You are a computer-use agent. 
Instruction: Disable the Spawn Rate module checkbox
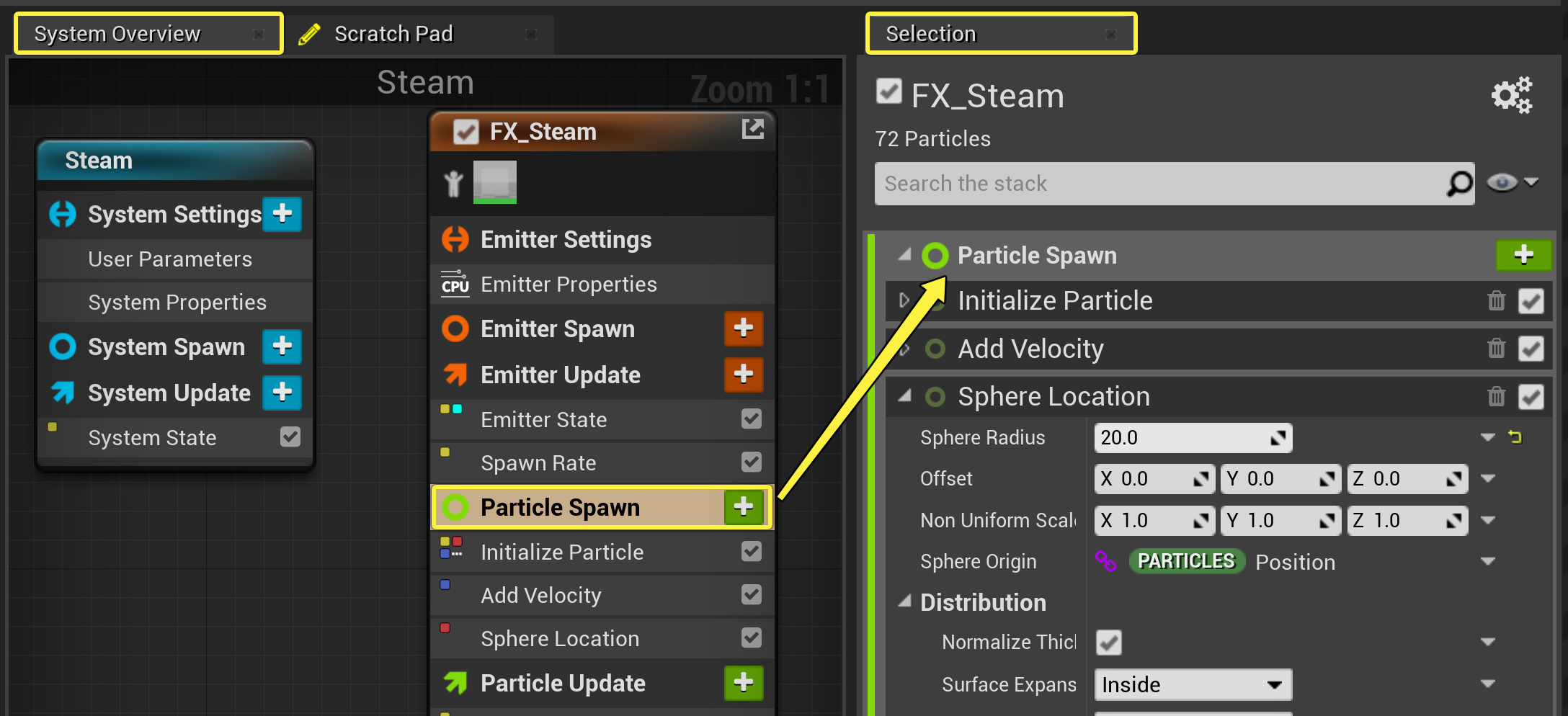[x=751, y=462]
